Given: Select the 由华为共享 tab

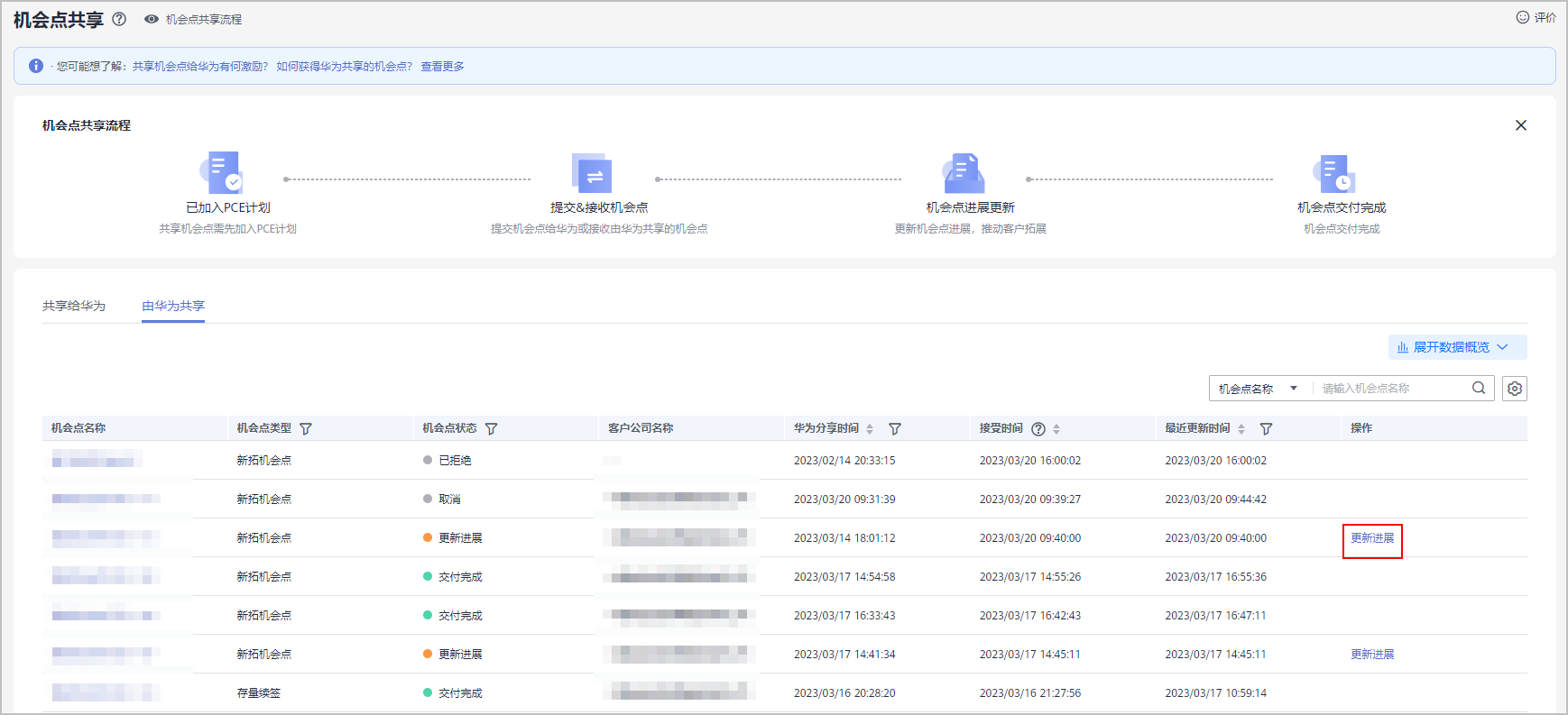Looking at the screenshot, I should pyautogui.click(x=173, y=306).
